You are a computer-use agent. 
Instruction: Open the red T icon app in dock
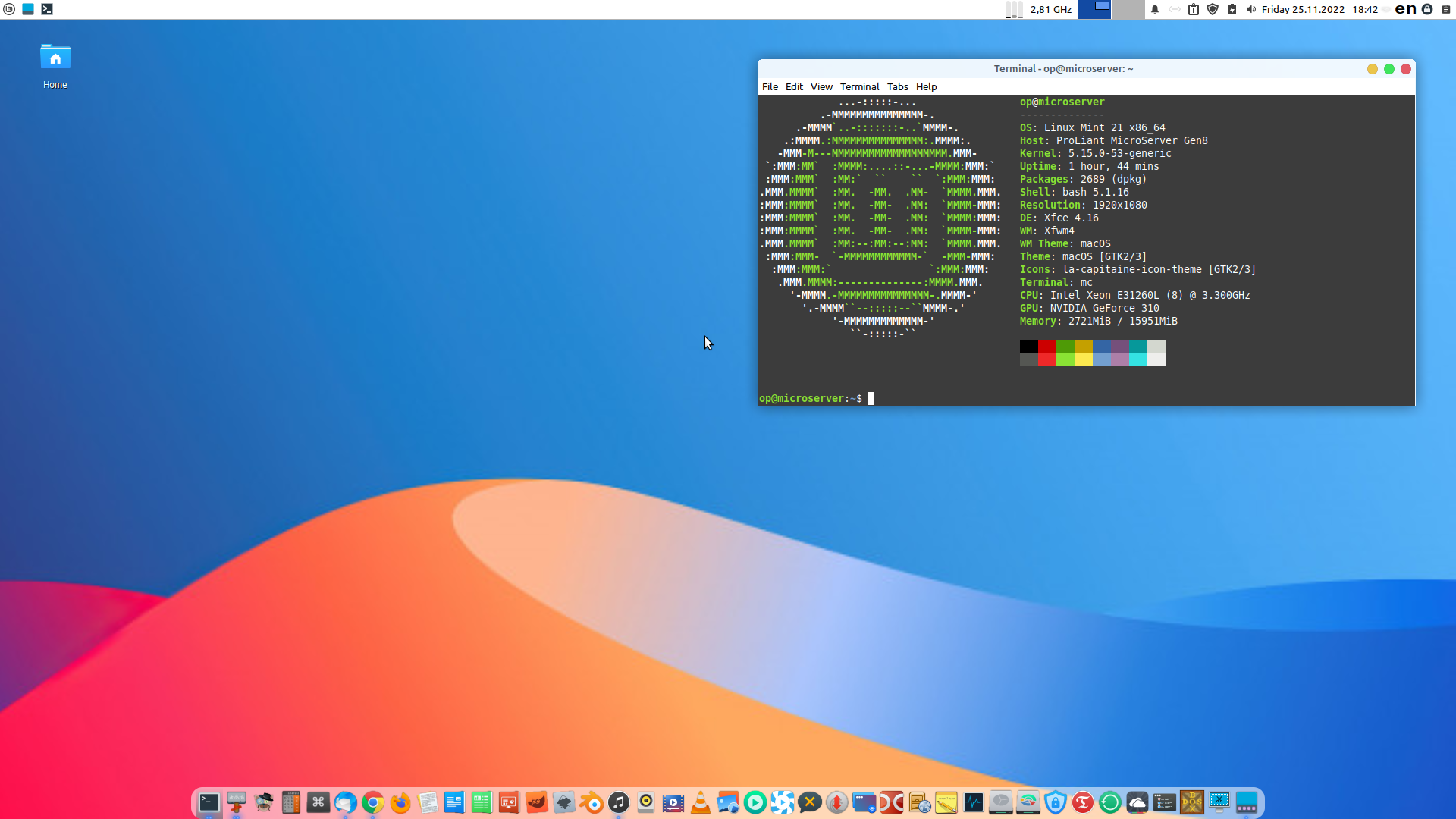point(1083,802)
